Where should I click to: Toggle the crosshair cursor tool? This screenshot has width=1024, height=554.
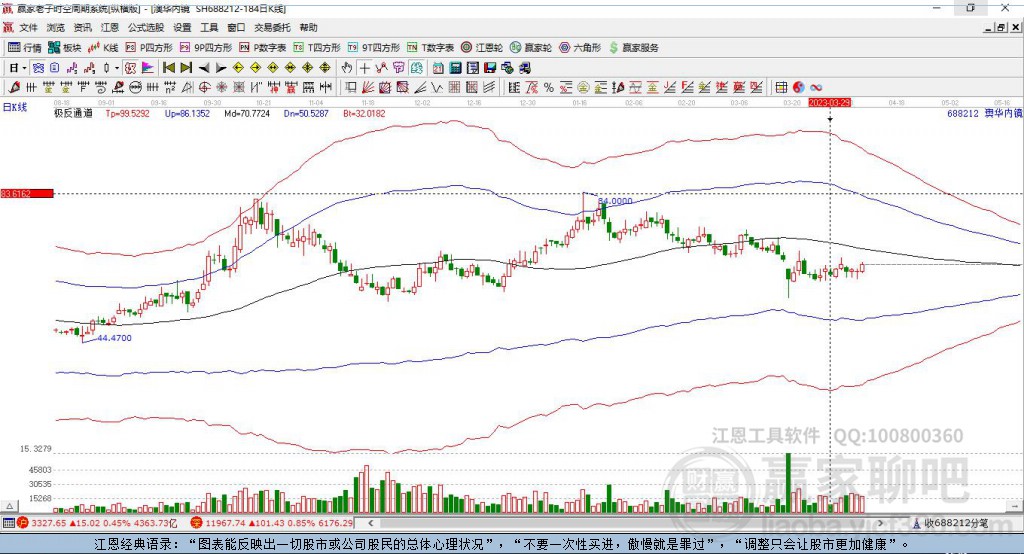pos(364,68)
